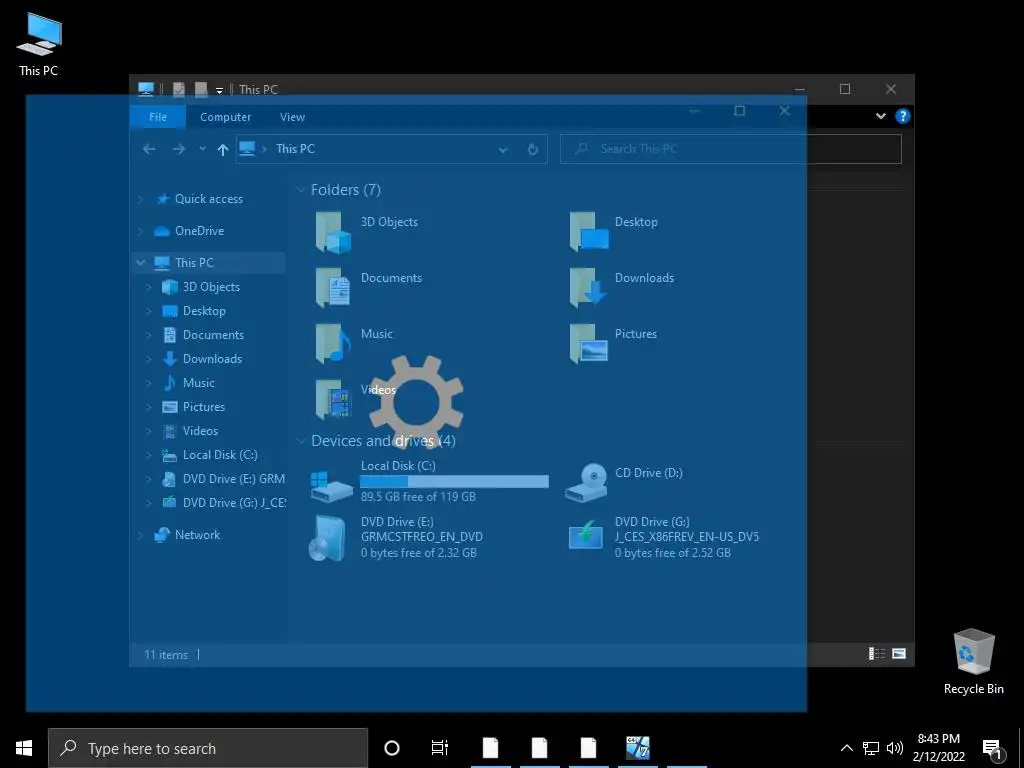
Task: Select This PC icon on the desktop
Action: coord(39,44)
